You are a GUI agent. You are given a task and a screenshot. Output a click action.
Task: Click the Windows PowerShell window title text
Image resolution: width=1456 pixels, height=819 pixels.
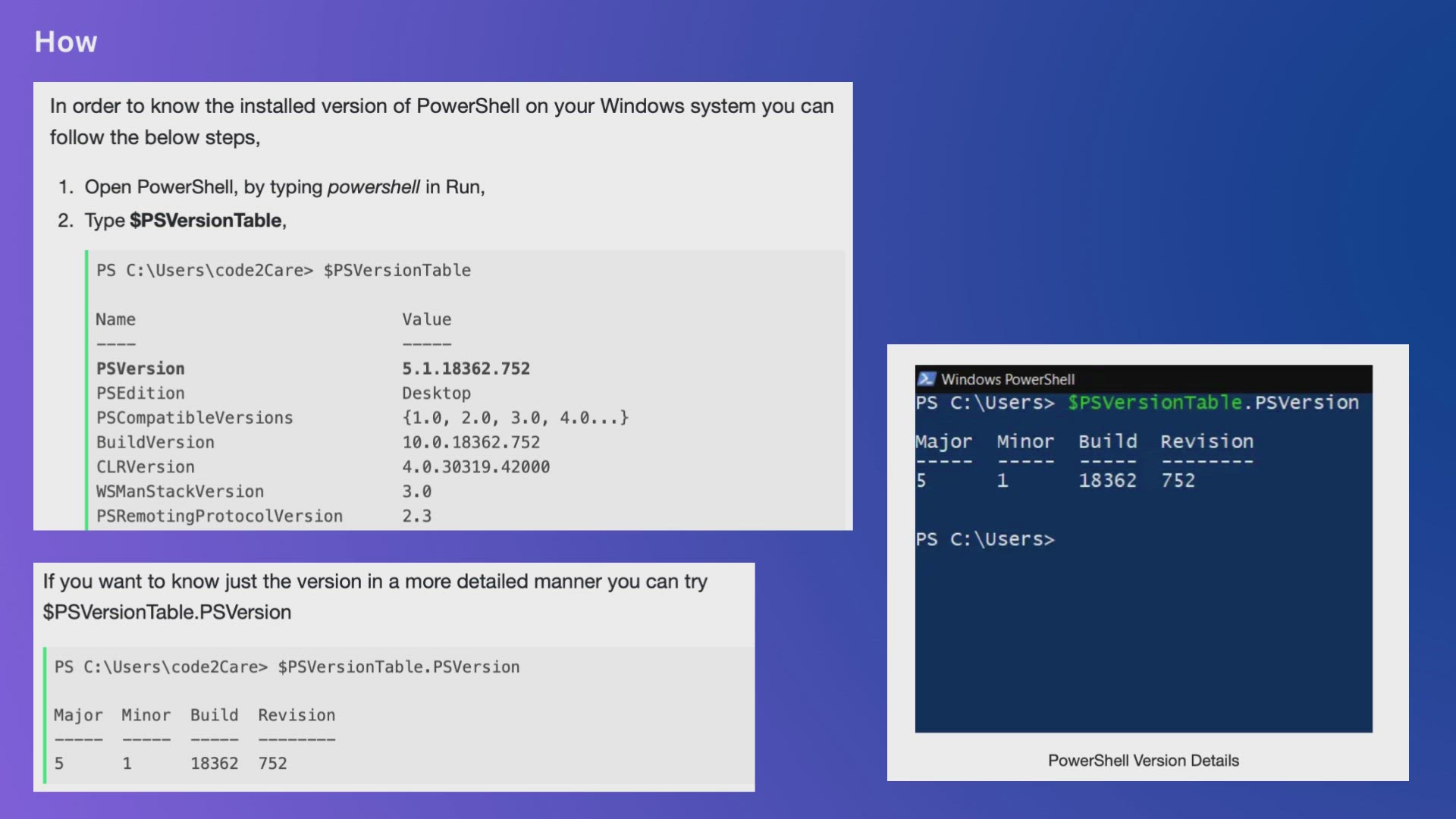coord(1008,379)
